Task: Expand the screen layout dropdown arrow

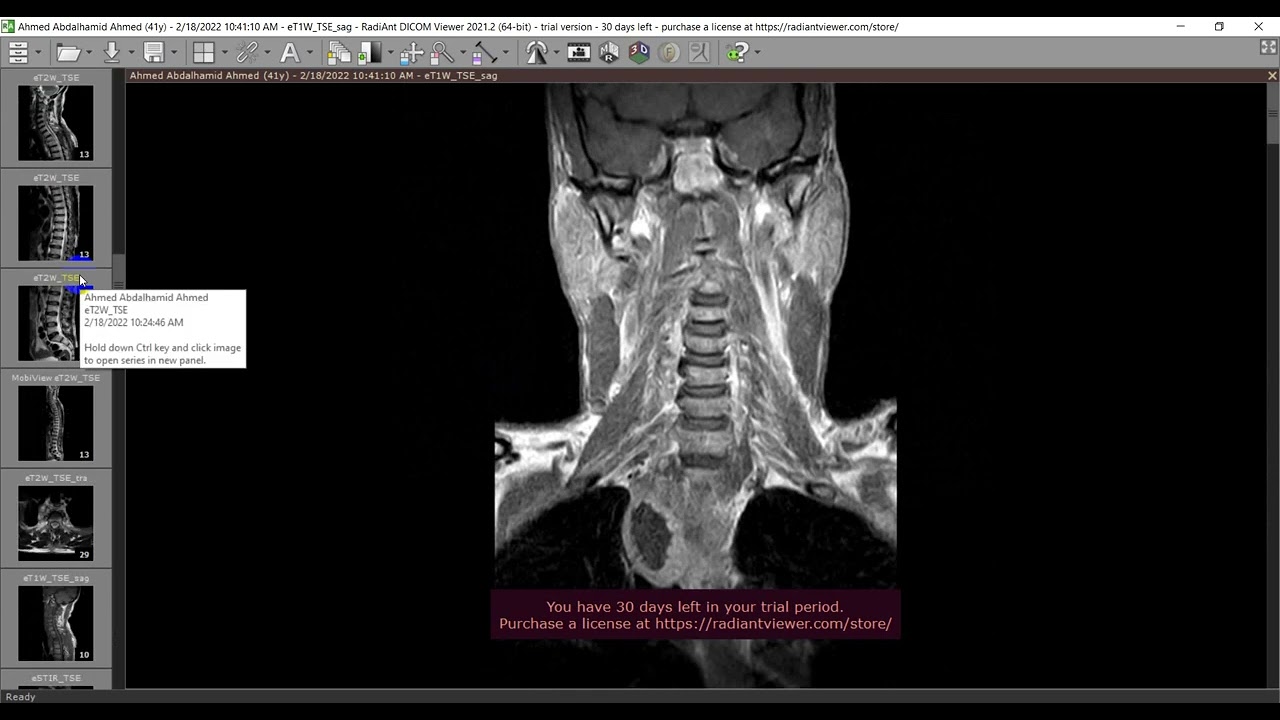Action: coord(224,53)
